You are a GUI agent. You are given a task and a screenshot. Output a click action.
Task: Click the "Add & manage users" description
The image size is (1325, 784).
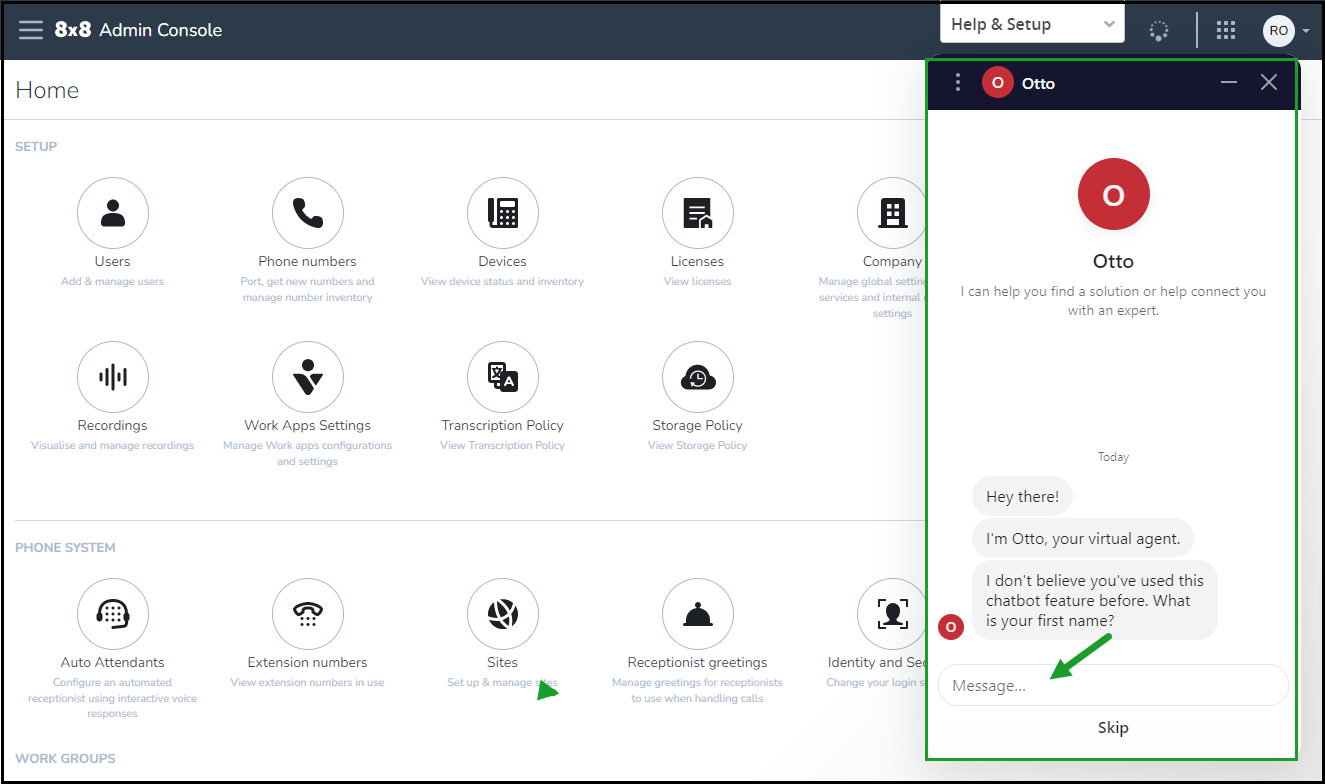tap(113, 282)
